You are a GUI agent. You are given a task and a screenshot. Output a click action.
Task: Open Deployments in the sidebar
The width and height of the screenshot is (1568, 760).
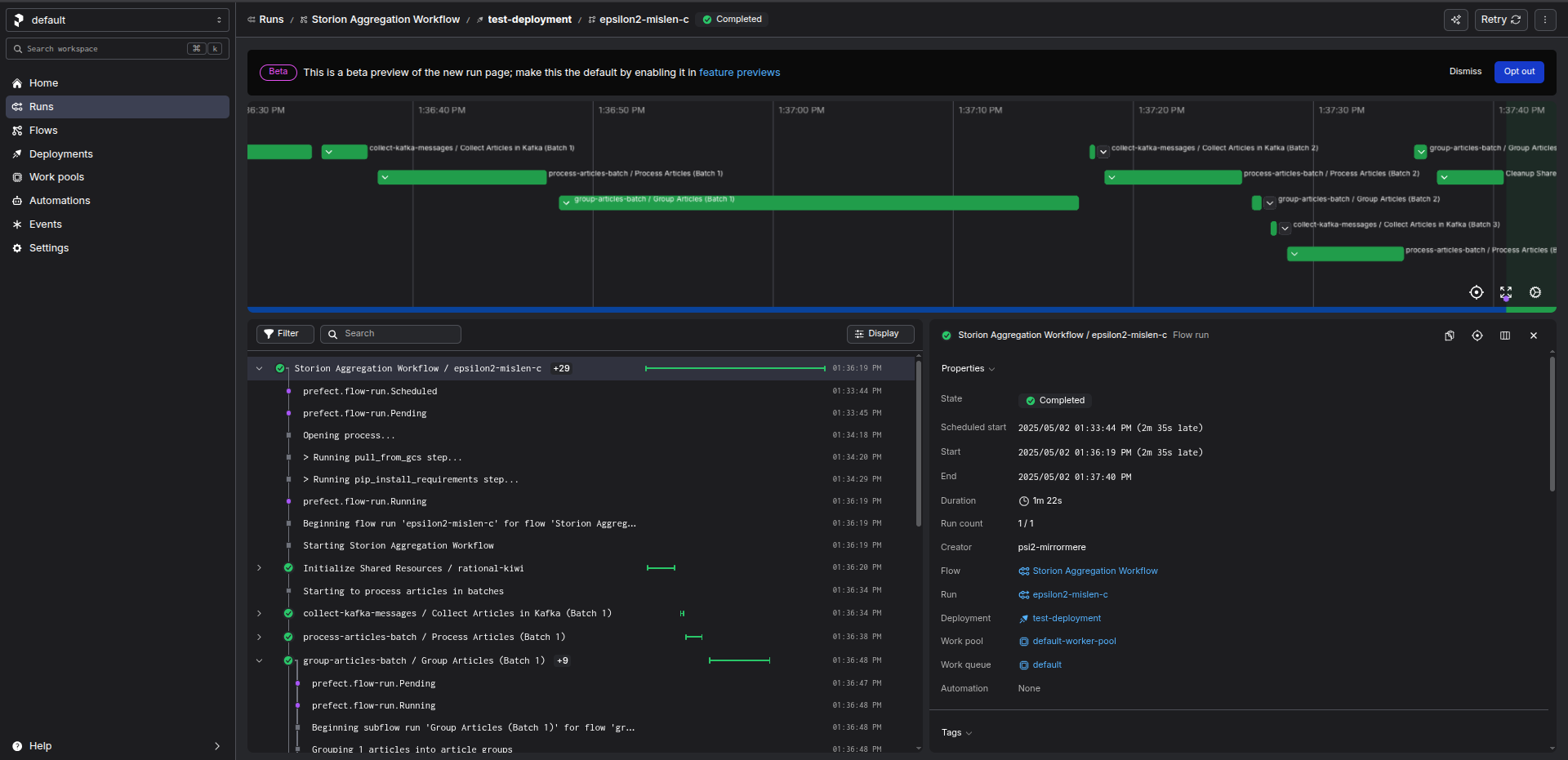pyautogui.click(x=118, y=154)
